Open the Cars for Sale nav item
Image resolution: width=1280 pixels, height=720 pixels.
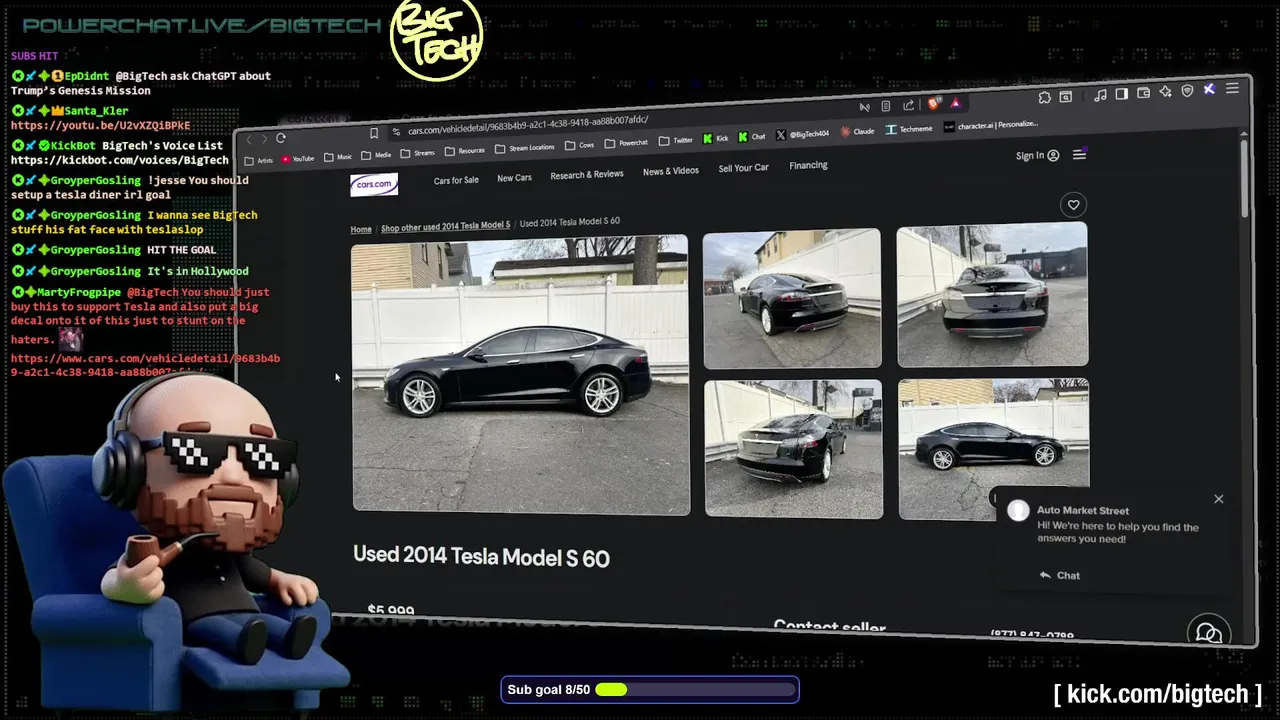456,180
